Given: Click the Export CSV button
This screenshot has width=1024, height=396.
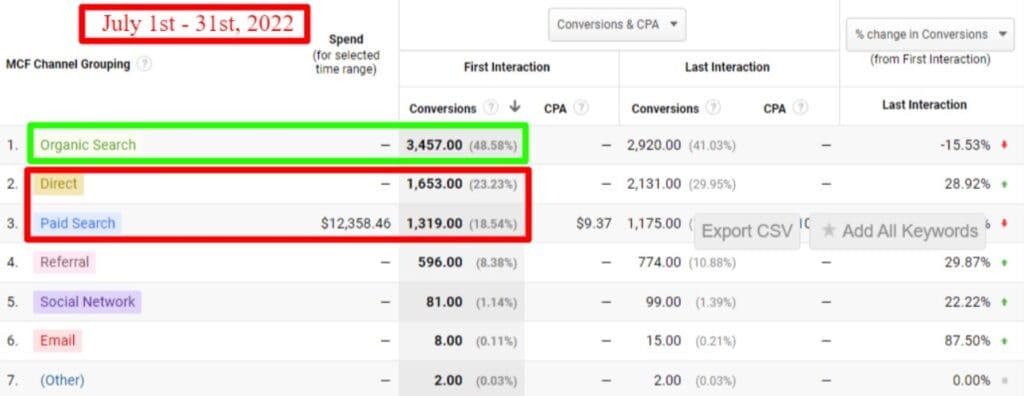Looking at the screenshot, I should click(x=747, y=231).
